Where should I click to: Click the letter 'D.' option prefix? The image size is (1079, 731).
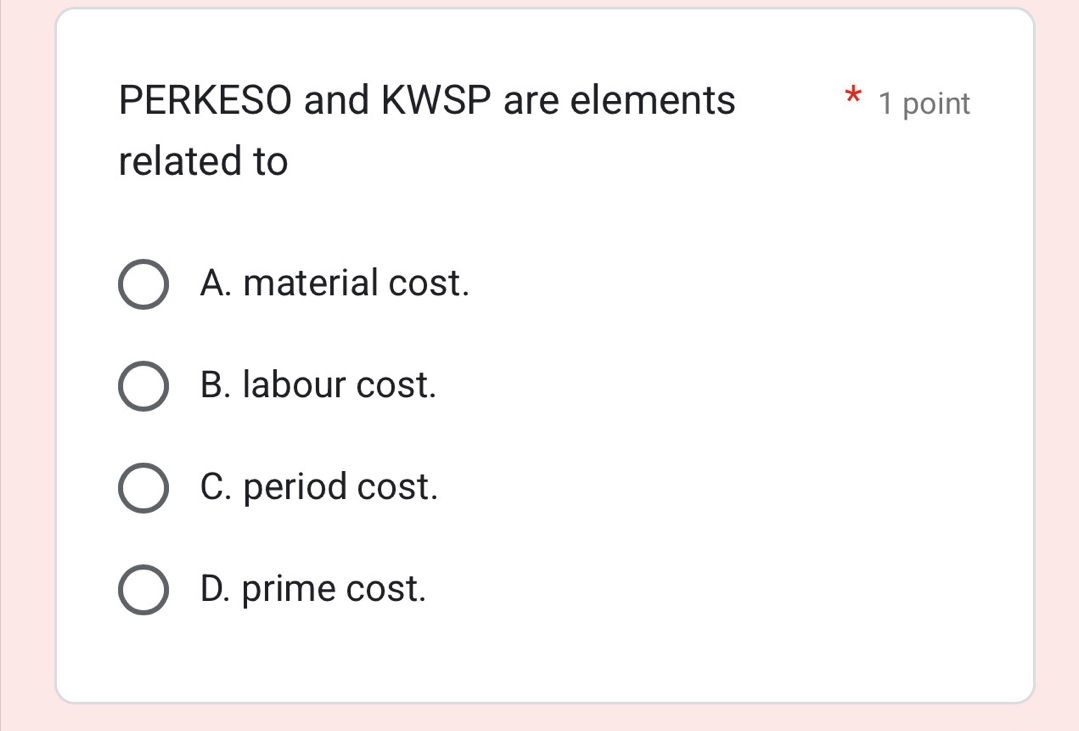[216, 589]
